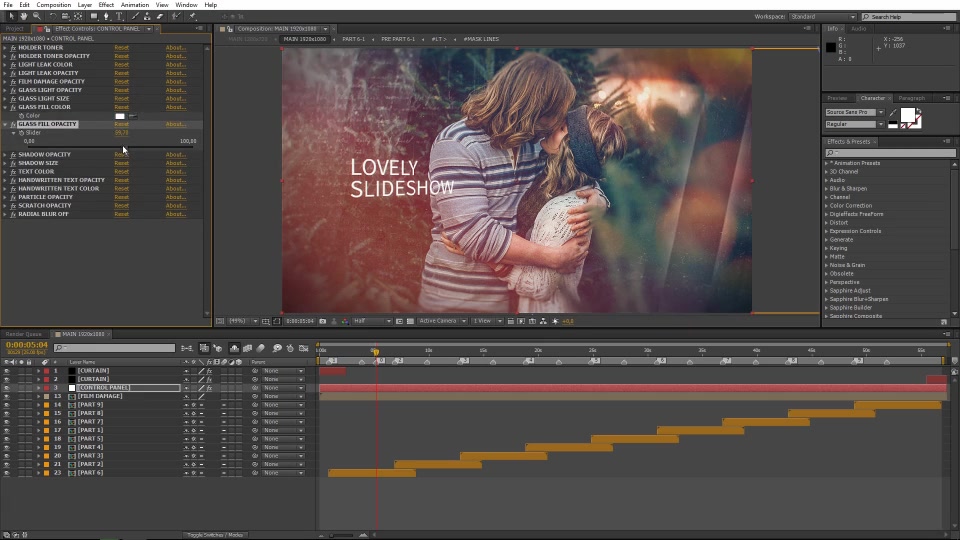Select the Eraser tool

(160, 17)
